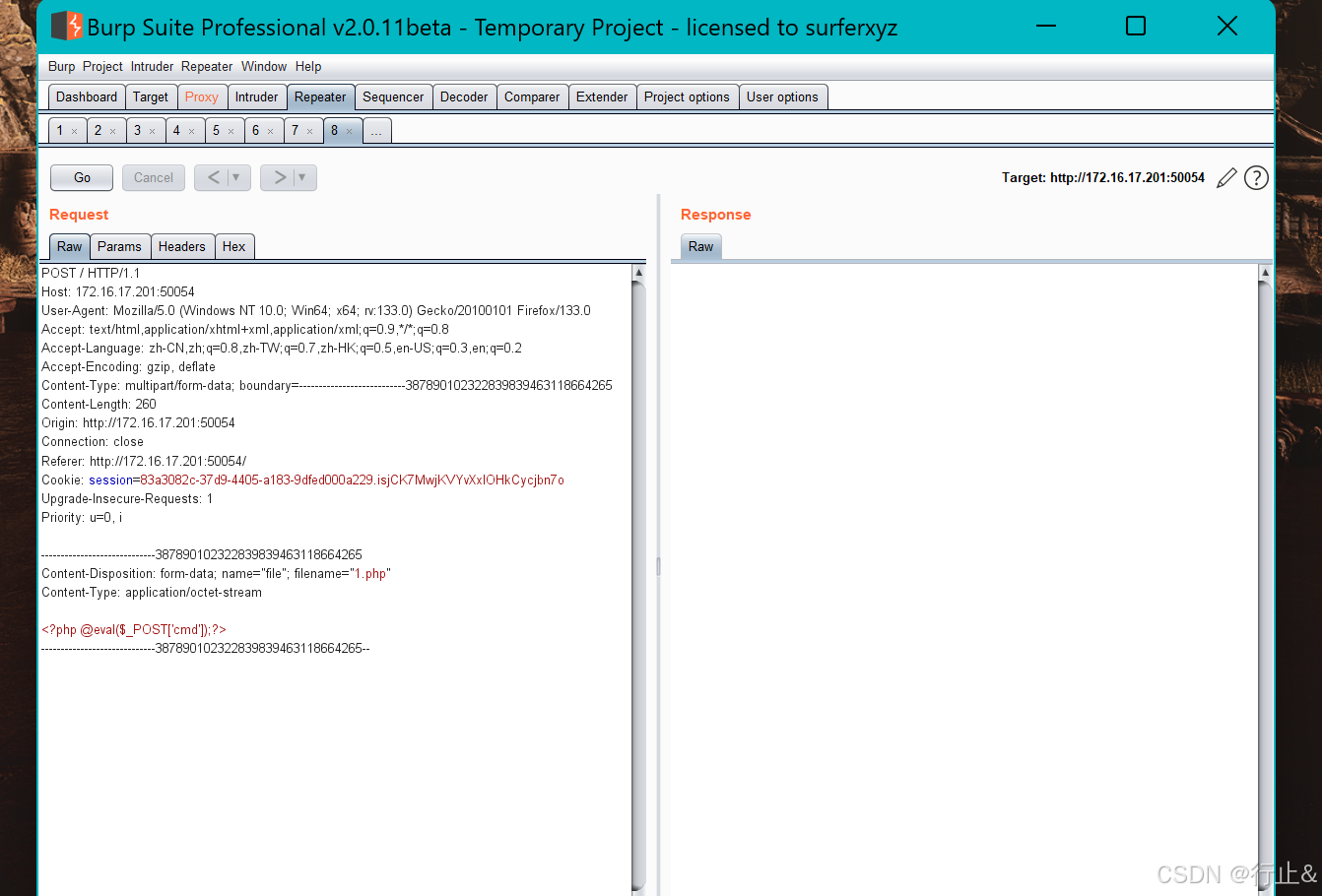Open the Project menu
Screen dimensions: 1322x896
102,67
